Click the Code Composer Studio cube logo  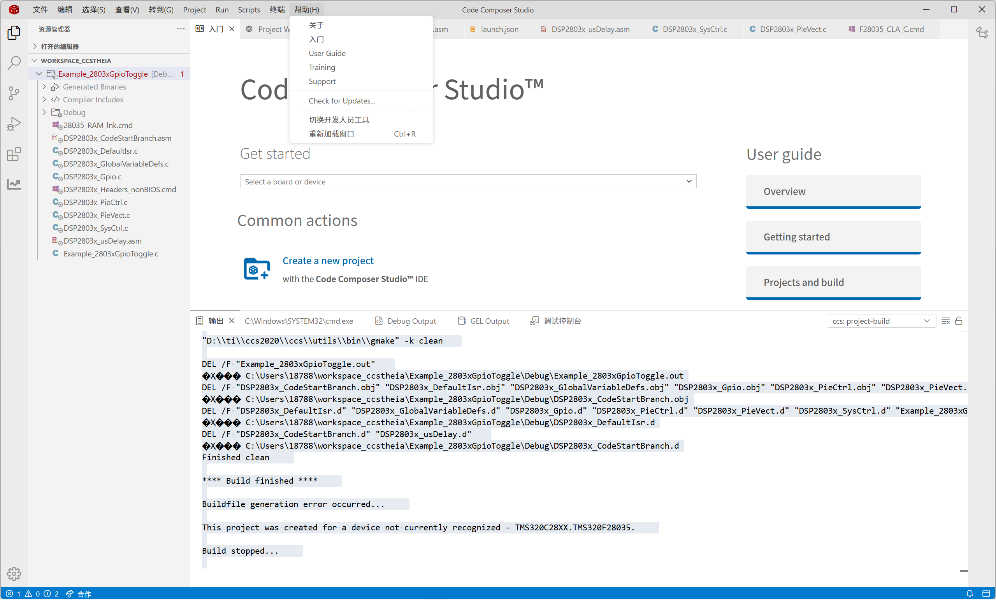pyautogui.click(x=13, y=10)
